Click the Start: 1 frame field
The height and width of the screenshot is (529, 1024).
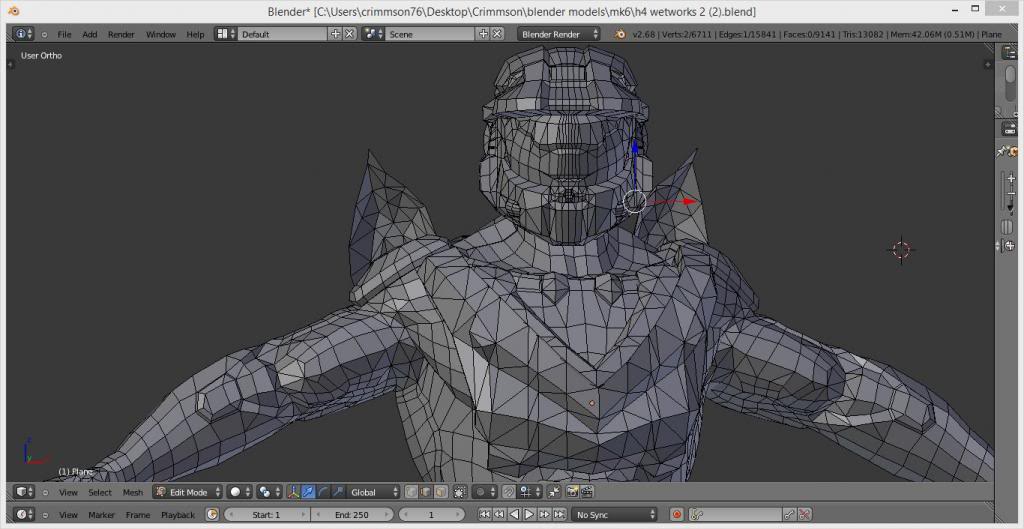point(267,515)
